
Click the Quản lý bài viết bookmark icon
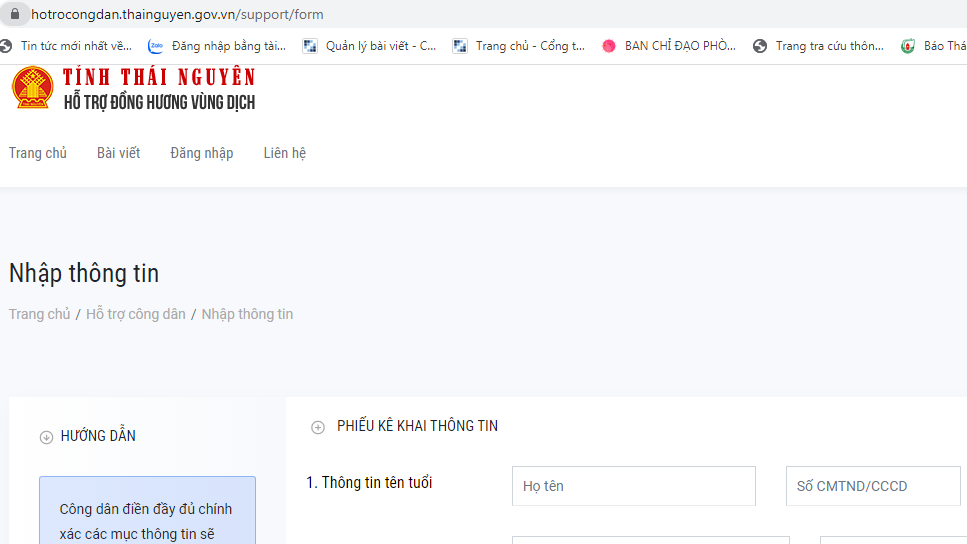(x=310, y=46)
